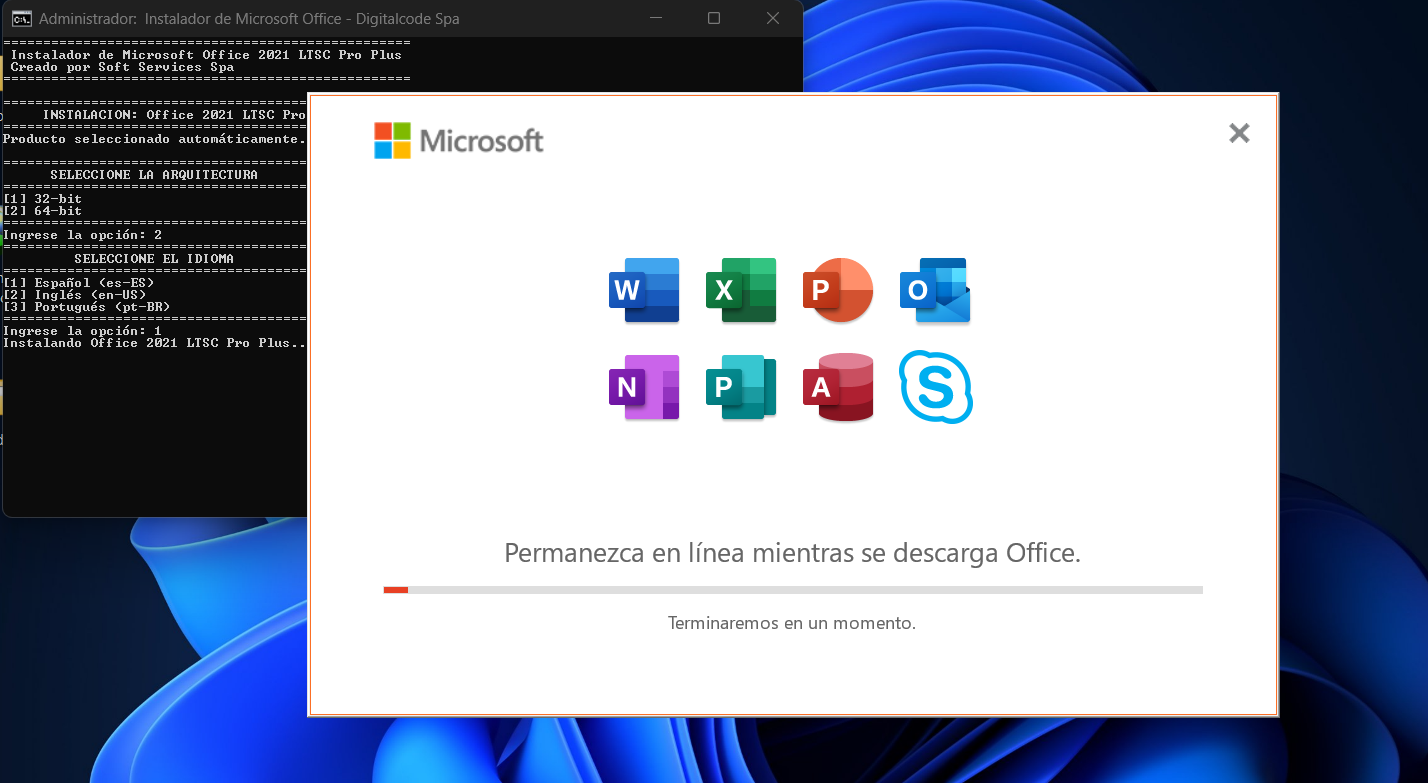Viewport: 1428px width, 783px height.
Task: Click the command prompt window icon
Action: click(20, 18)
